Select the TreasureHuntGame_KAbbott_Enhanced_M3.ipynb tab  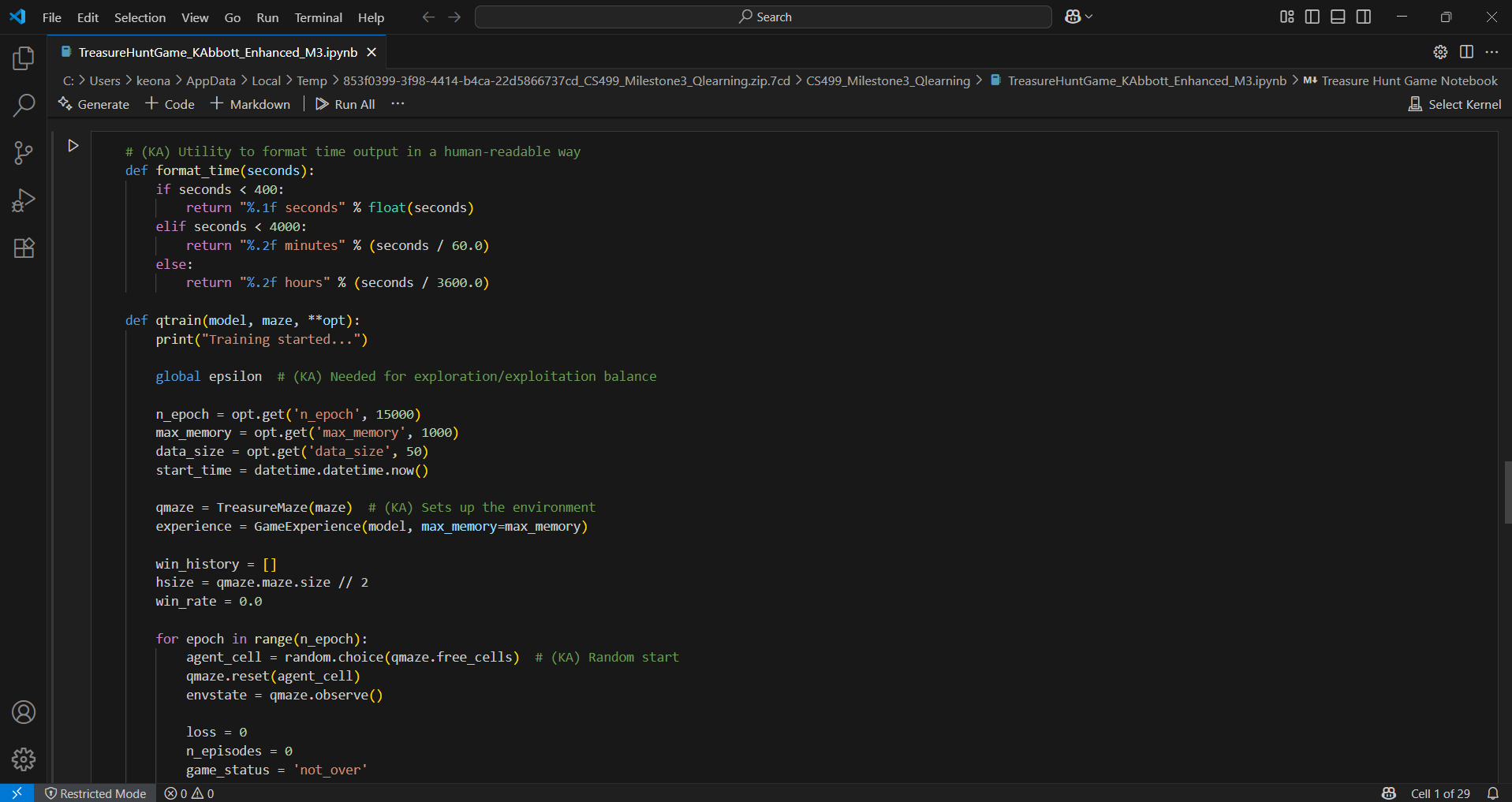tap(218, 52)
